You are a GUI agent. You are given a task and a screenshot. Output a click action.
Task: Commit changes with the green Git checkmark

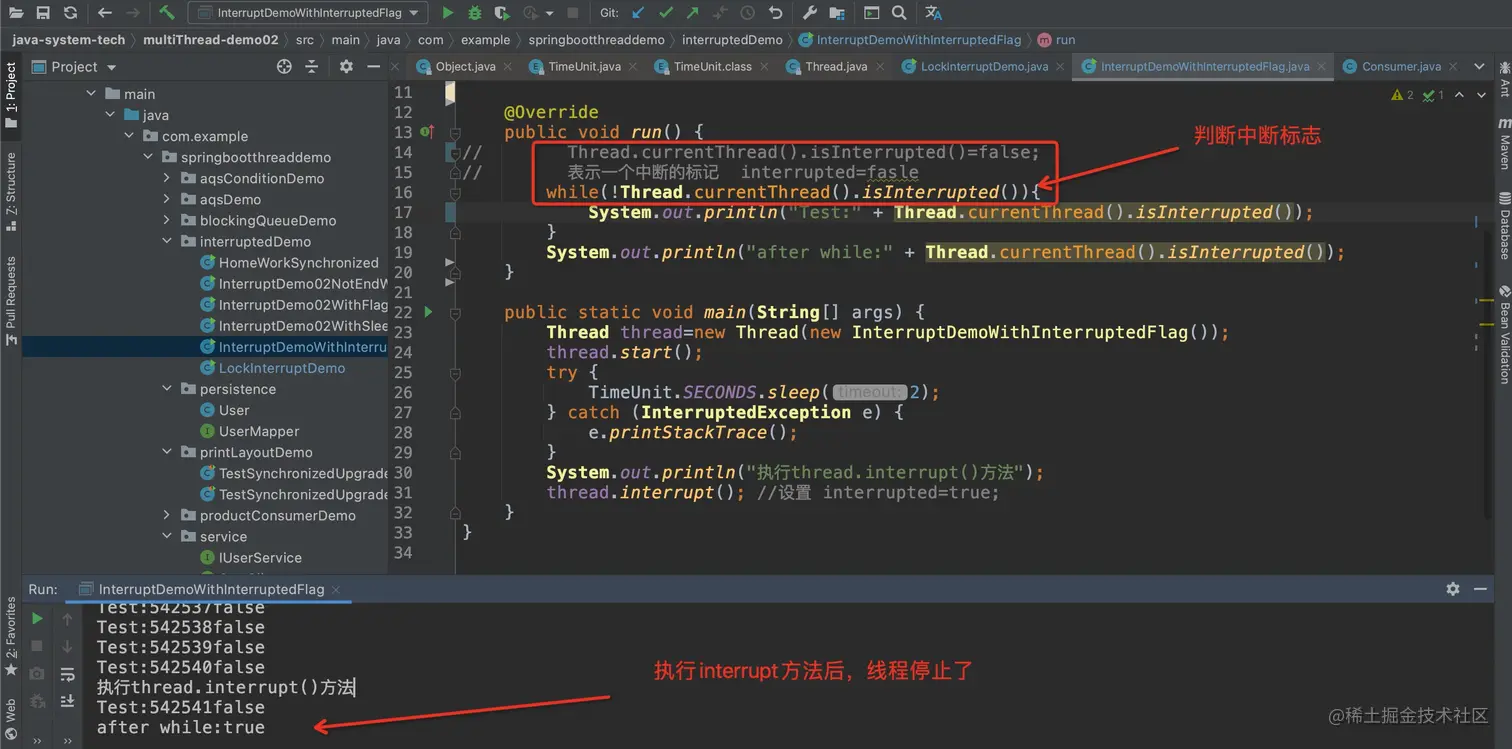(665, 13)
